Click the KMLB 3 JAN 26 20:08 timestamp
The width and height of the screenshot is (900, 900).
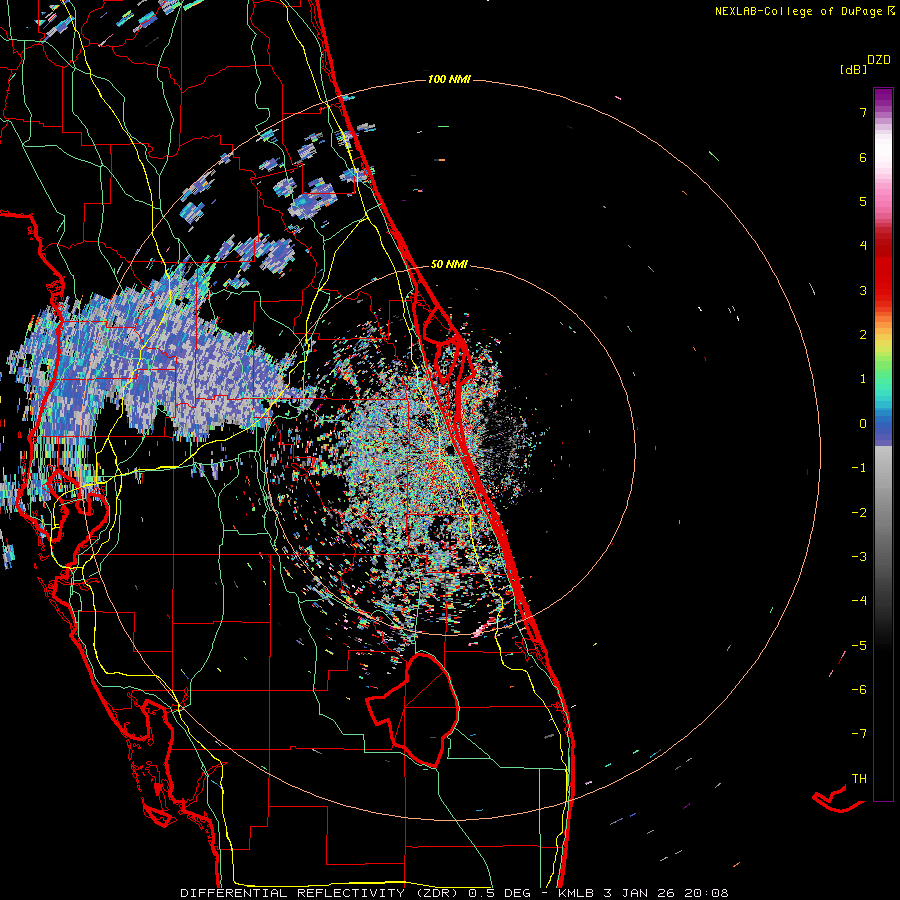point(643,893)
